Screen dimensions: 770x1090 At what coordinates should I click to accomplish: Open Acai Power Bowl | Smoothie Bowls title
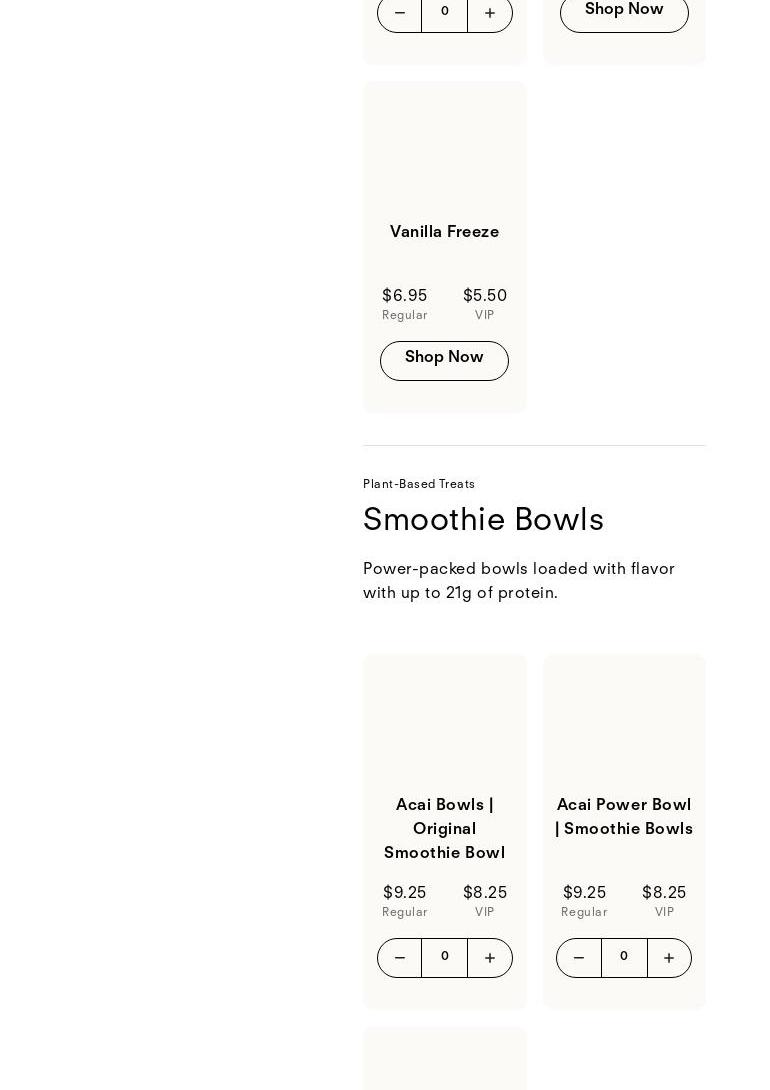[x=624, y=817]
